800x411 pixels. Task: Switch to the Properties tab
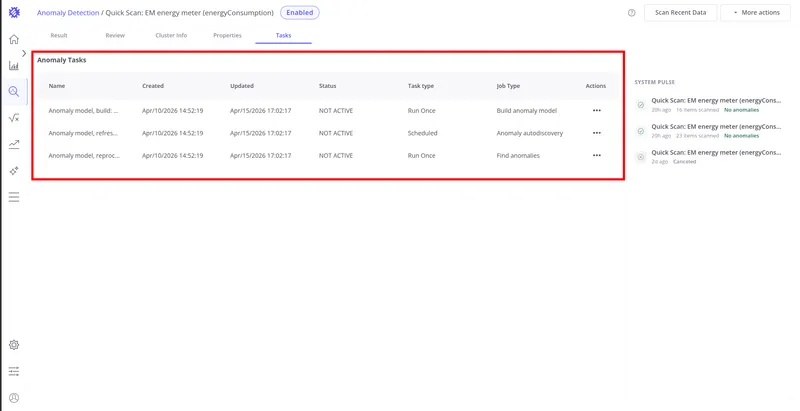pyautogui.click(x=228, y=35)
